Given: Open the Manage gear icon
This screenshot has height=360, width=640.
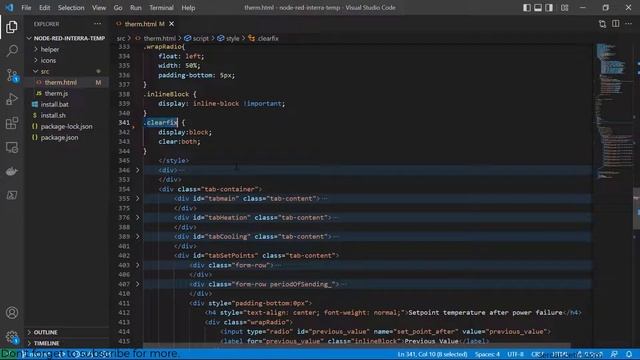Looking at the screenshot, I should [12, 337].
